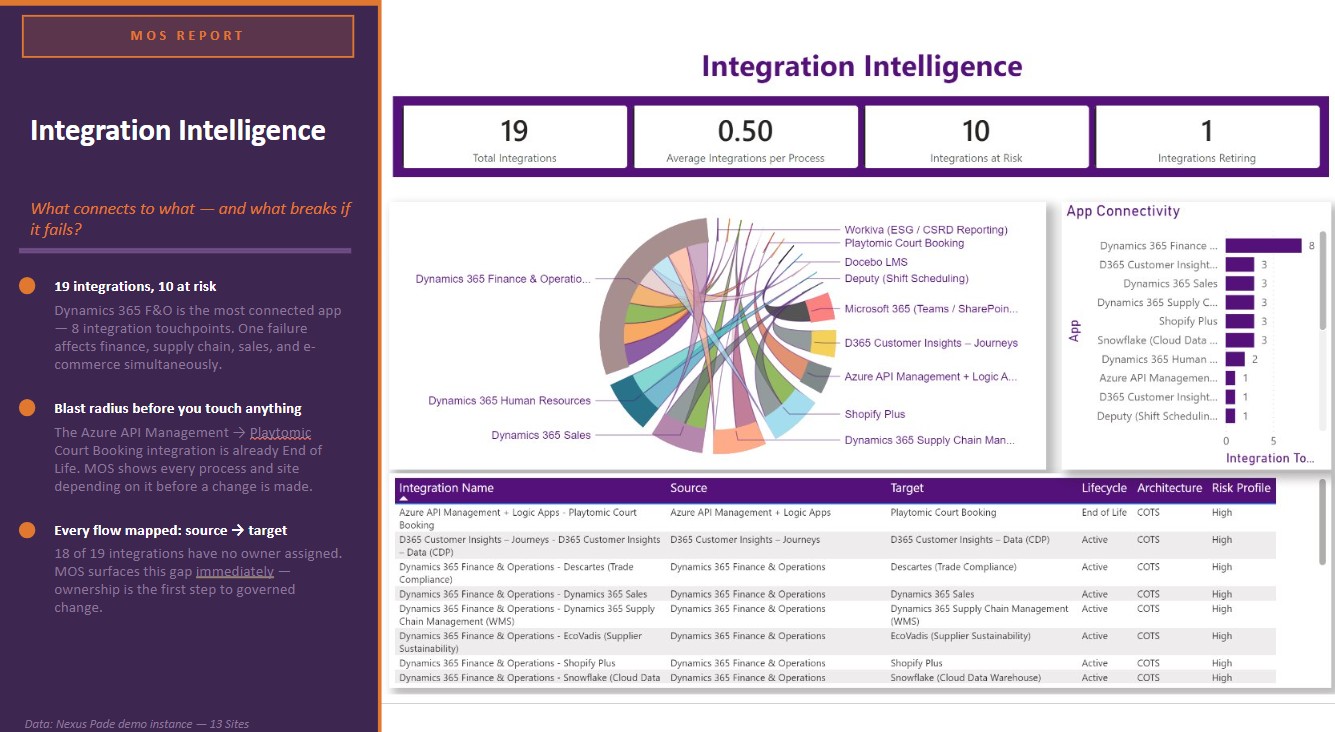
Task: Click the Dynamics 365 Finance bar with value 8
Action: point(1263,246)
